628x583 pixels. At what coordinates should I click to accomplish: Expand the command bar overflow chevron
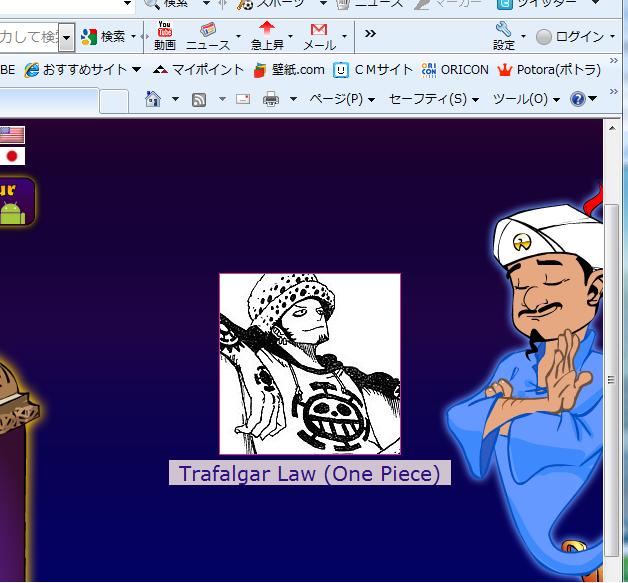[614, 92]
